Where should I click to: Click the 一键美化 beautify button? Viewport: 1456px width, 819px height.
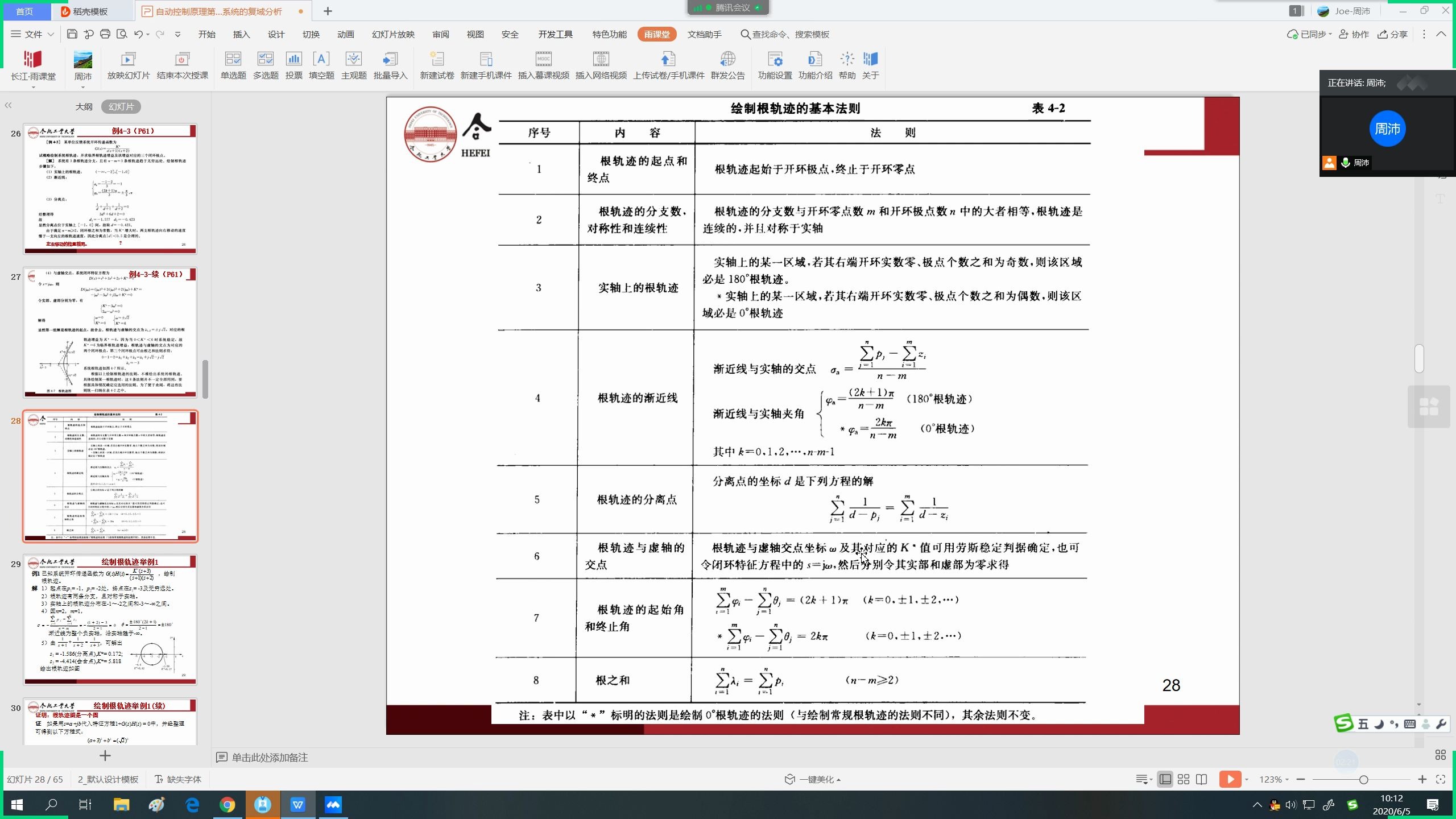[812, 779]
